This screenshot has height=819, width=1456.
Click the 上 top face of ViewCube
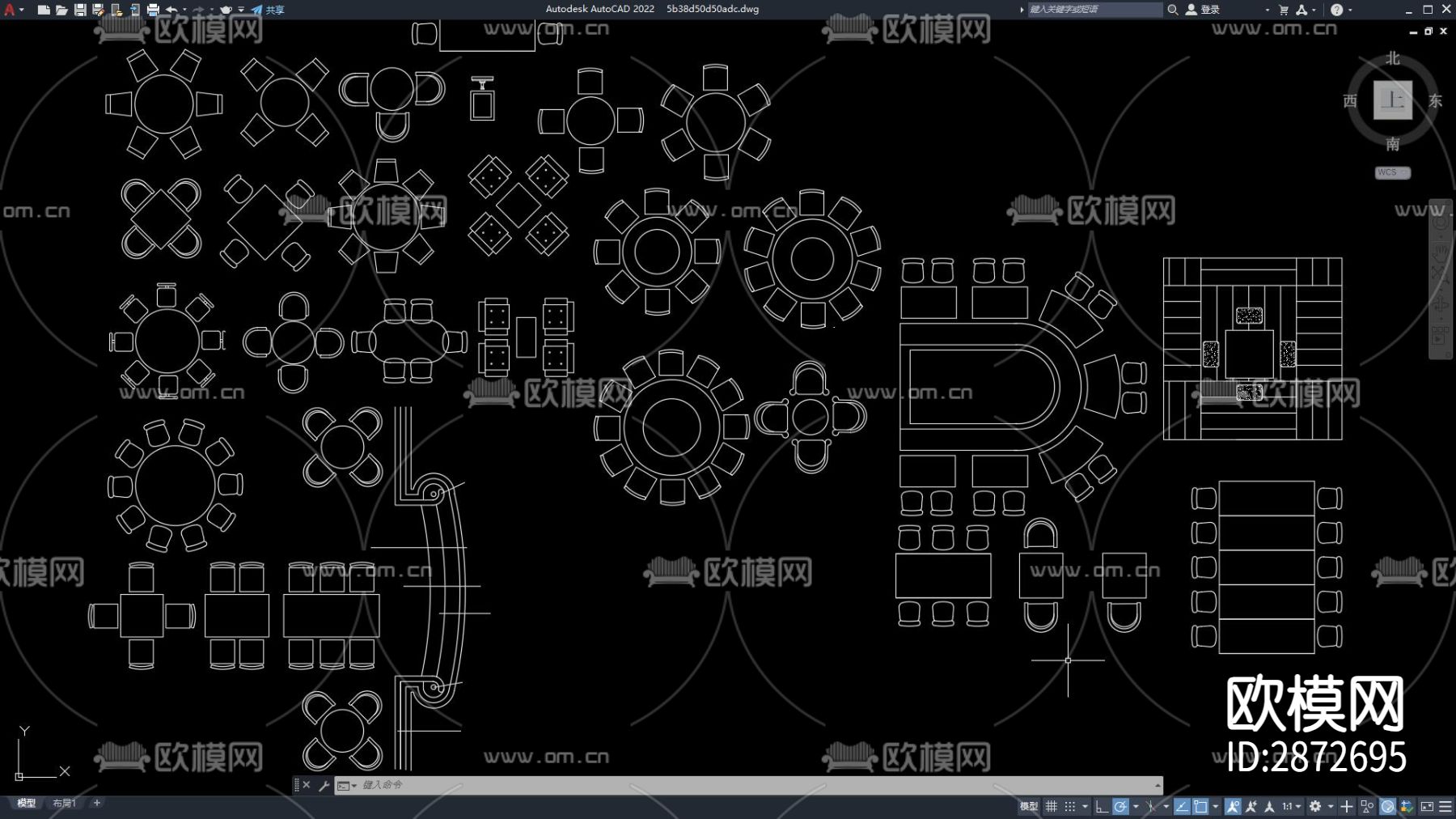click(x=1393, y=100)
